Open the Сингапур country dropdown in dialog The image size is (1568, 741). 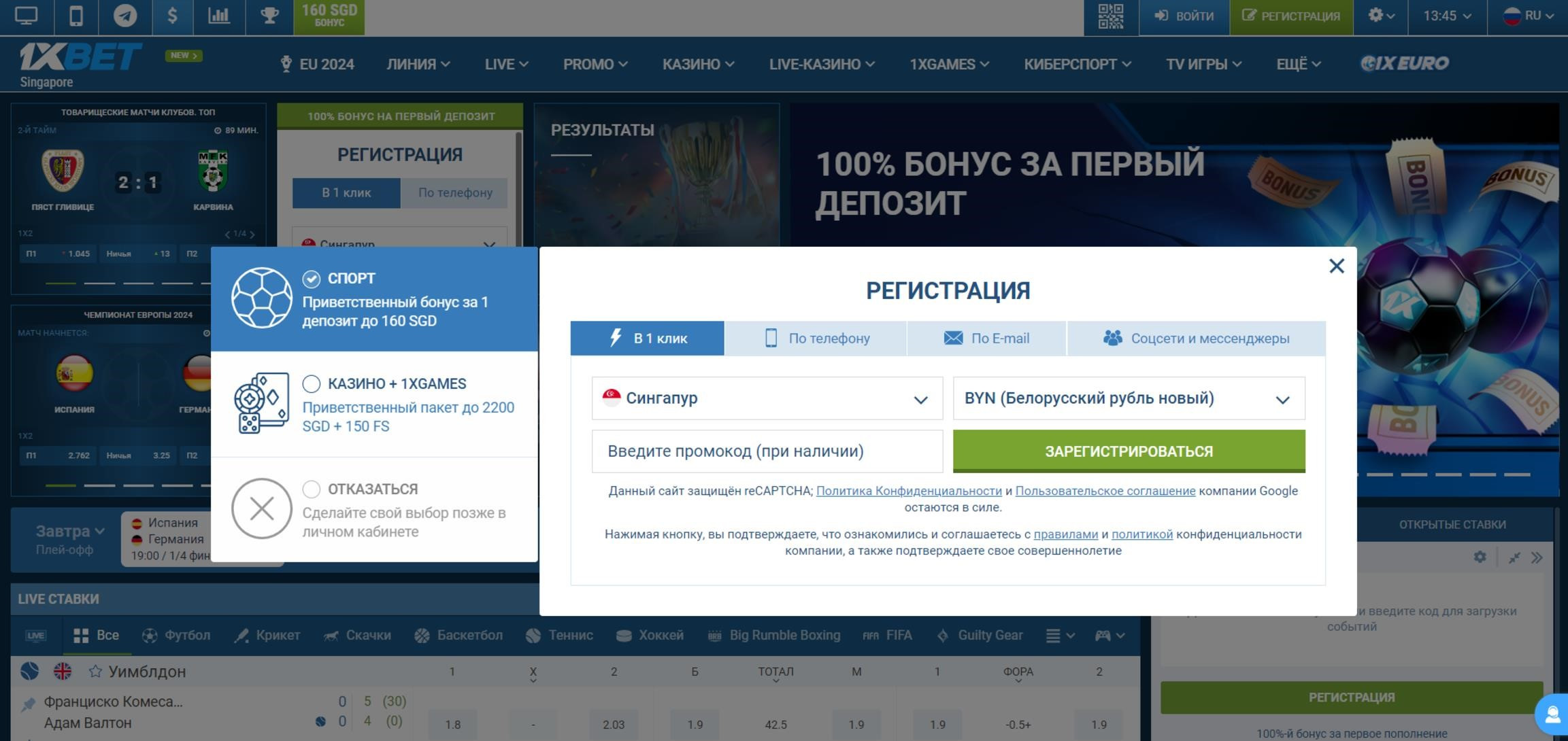(767, 398)
